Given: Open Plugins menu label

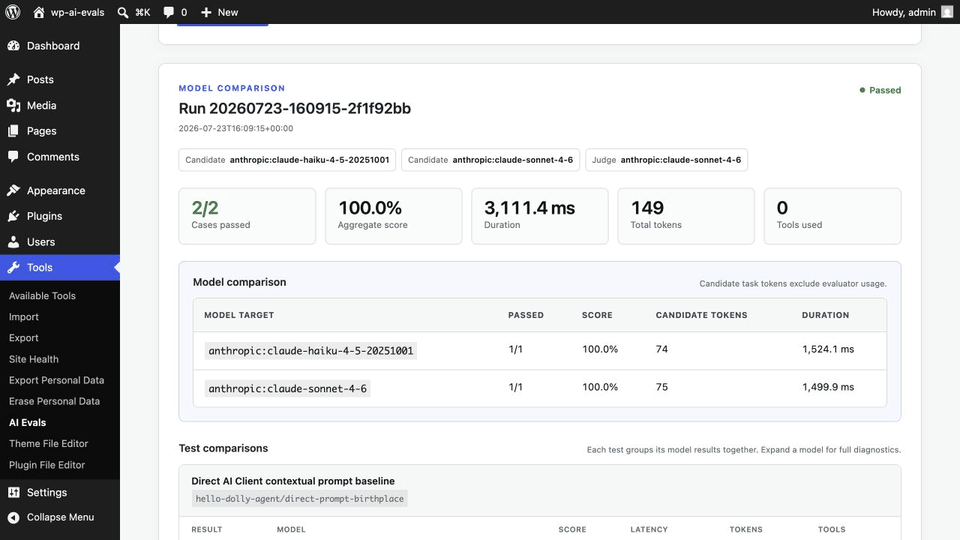Looking at the screenshot, I should (x=44, y=216).
